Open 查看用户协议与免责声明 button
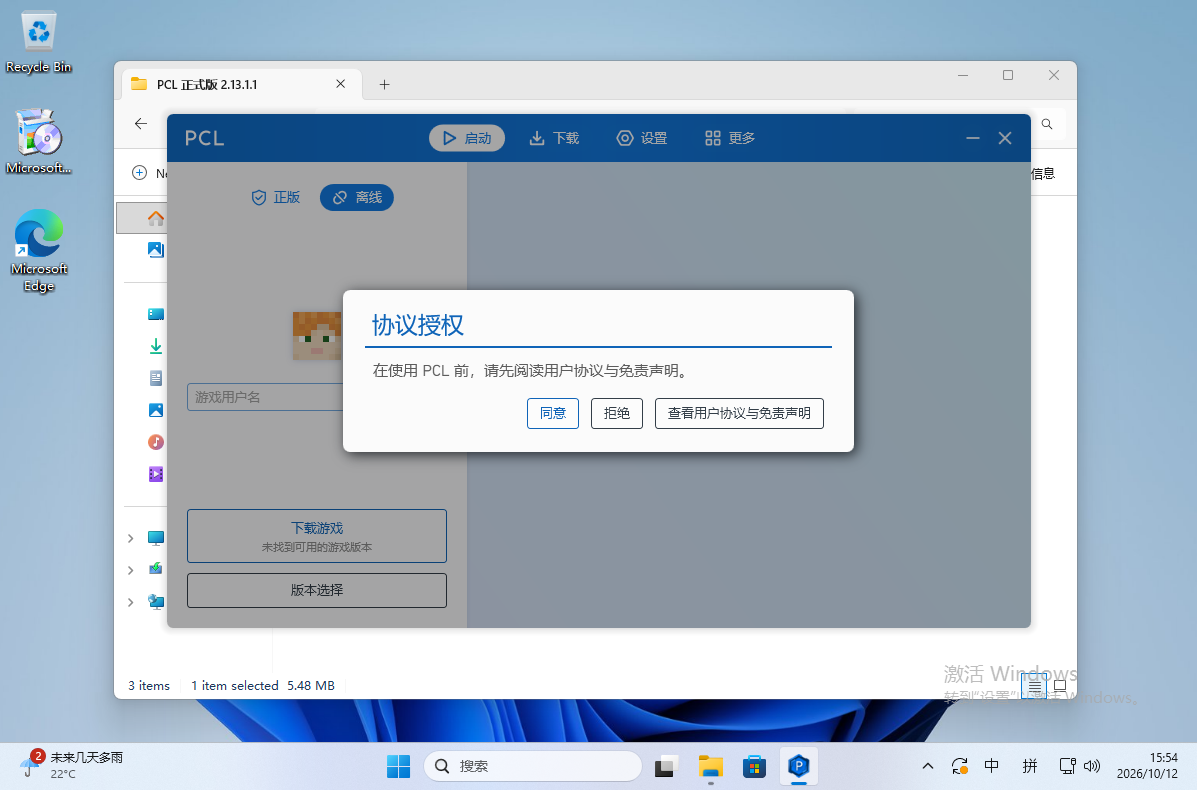 (x=739, y=413)
